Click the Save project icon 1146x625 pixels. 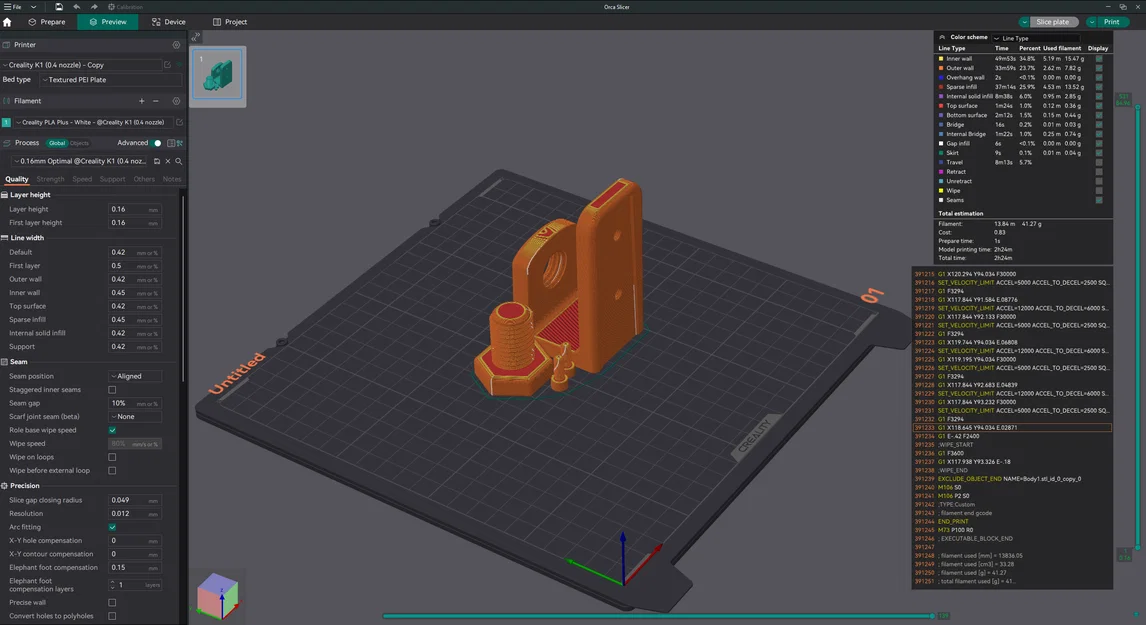[58, 7]
